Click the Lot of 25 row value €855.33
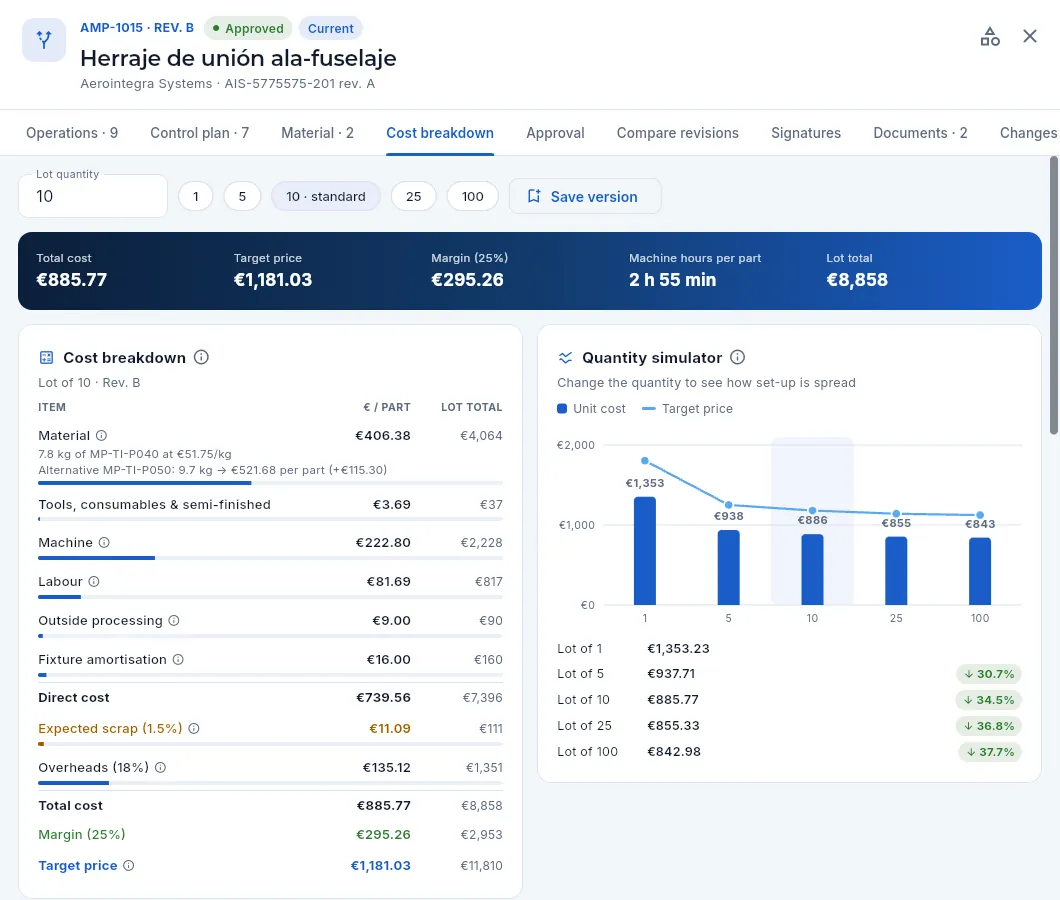Image resolution: width=1060 pixels, height=900 pixels. tap(673, 726)
